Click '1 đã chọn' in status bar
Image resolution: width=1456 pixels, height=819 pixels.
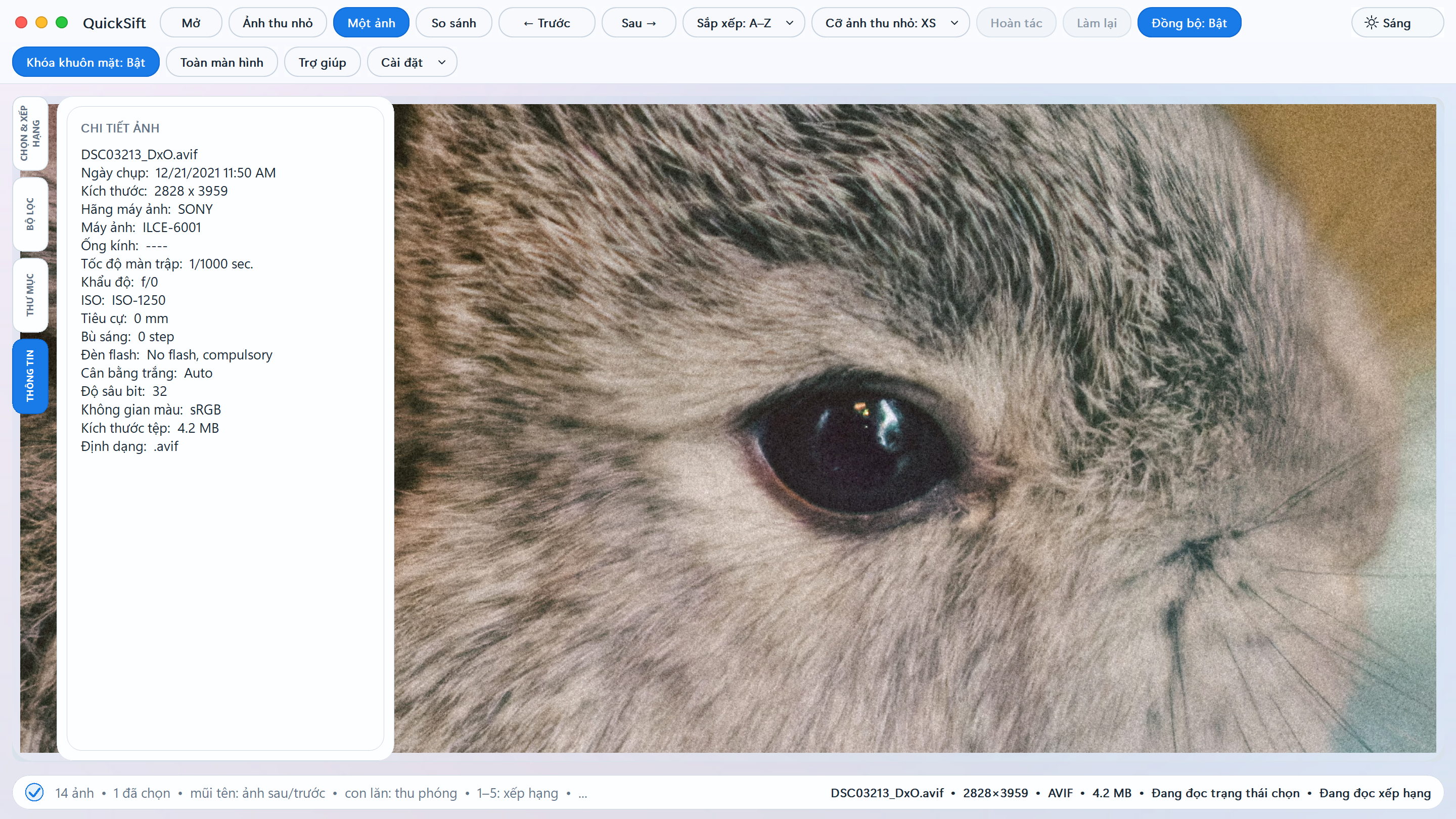point(142,792)
